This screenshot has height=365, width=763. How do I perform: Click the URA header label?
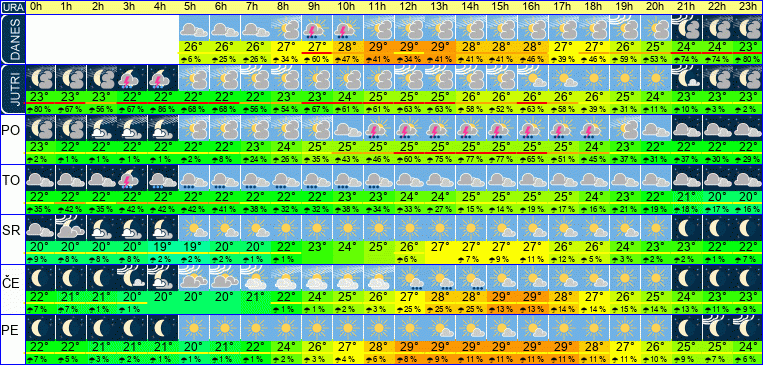coord(12,7)
